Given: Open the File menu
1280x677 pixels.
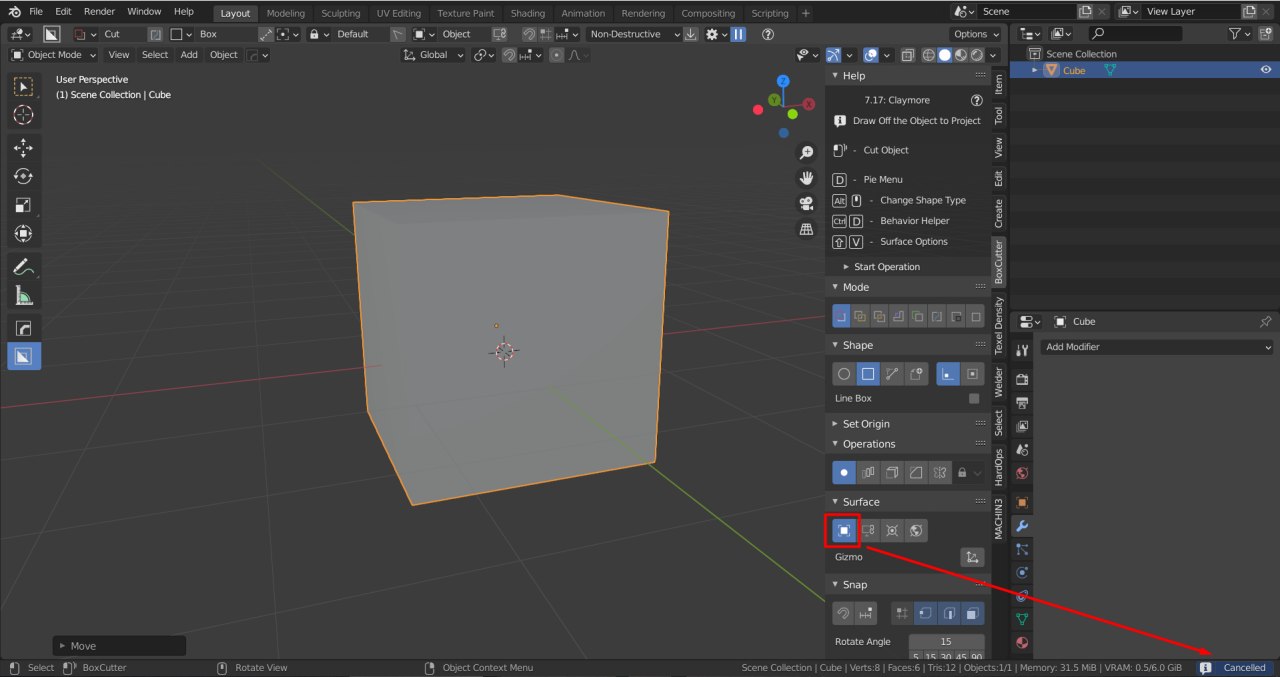Looking at the screenshot, I should (x=36, y=11).
